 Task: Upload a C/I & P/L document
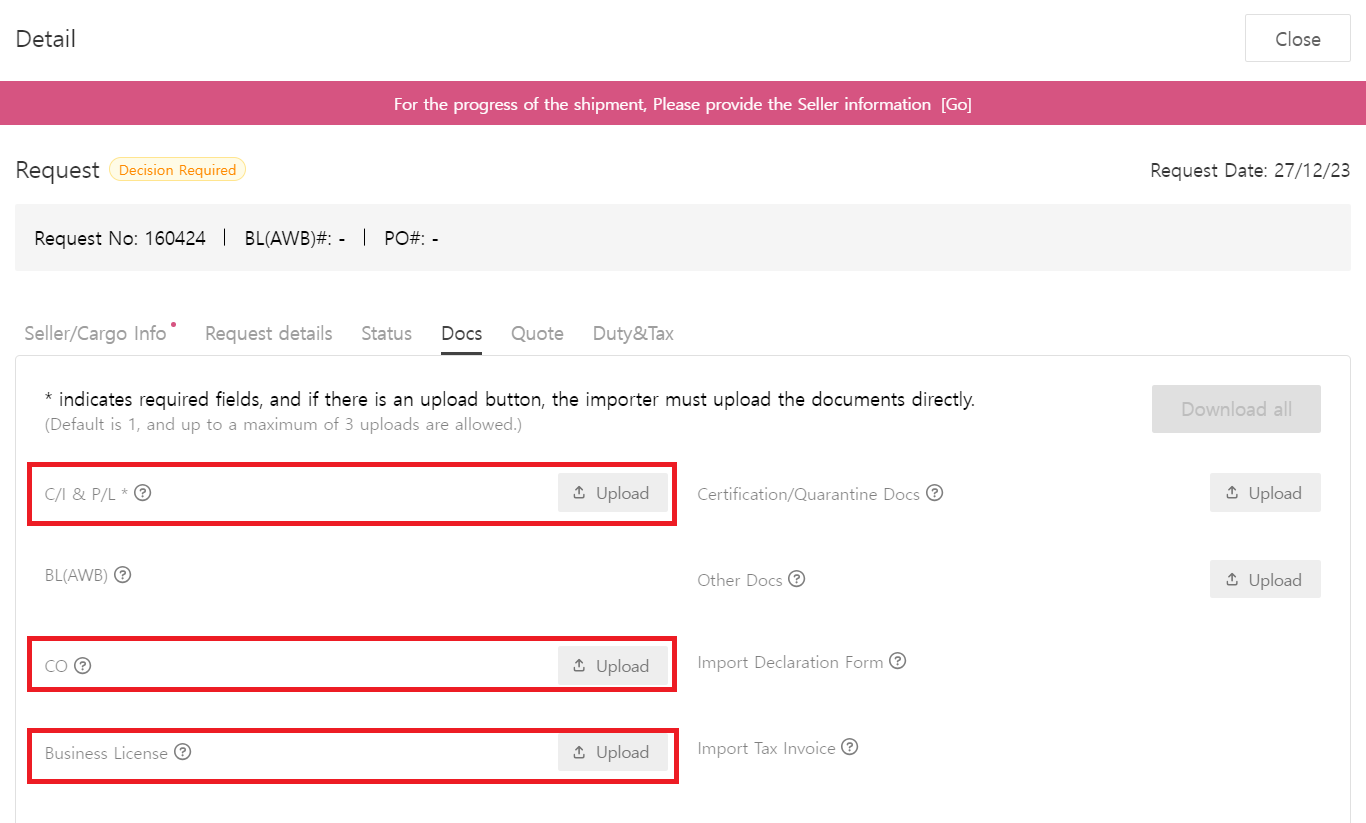point(612,493)
